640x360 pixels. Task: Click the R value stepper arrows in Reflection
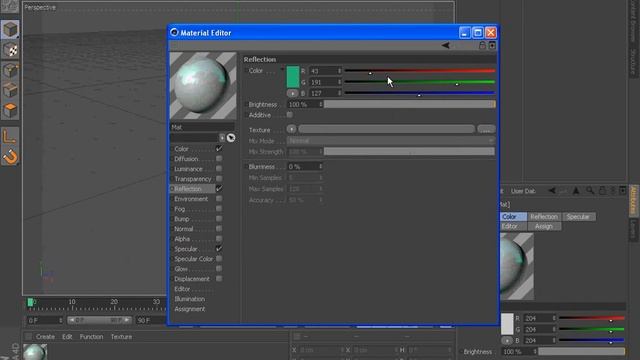pyautogui.click(x=339, y=71)
